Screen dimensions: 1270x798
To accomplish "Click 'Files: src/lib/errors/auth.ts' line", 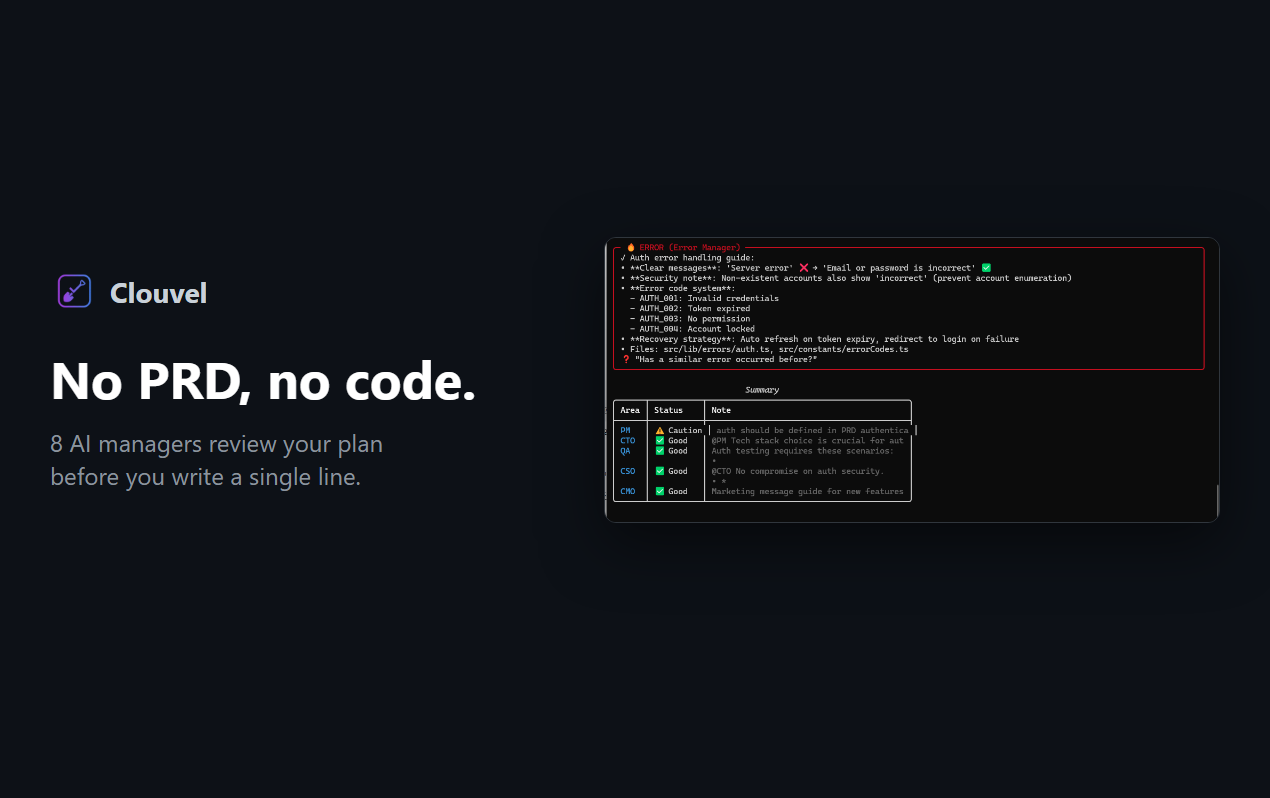I will click(764, 349).
